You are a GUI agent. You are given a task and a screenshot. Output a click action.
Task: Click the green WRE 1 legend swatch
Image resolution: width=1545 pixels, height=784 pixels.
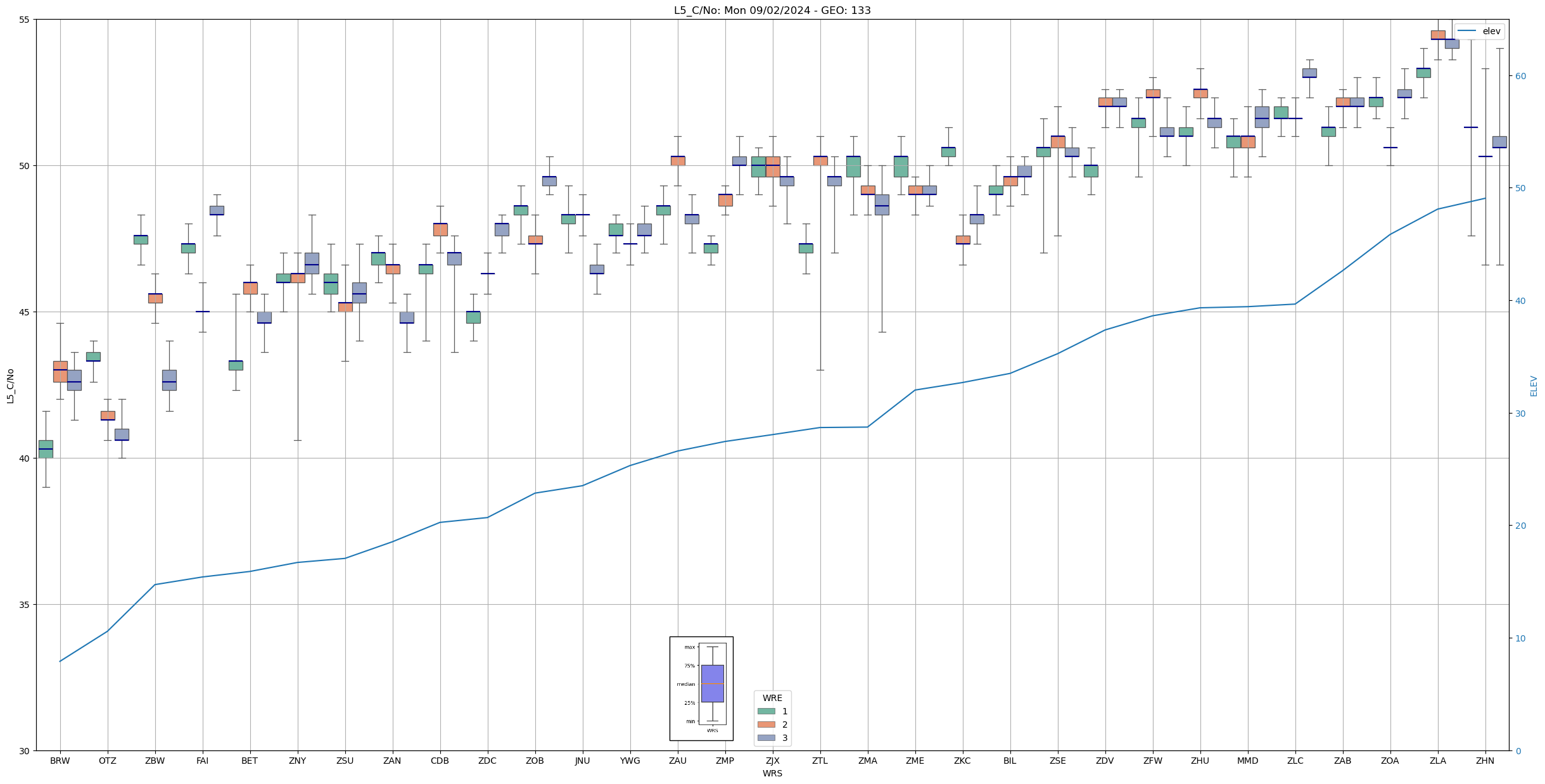766,711
